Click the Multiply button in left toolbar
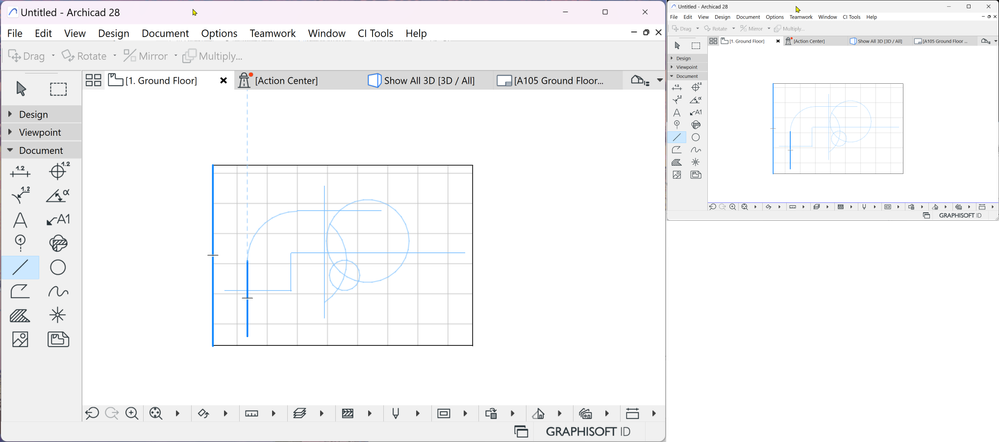 tap(212, 56)
